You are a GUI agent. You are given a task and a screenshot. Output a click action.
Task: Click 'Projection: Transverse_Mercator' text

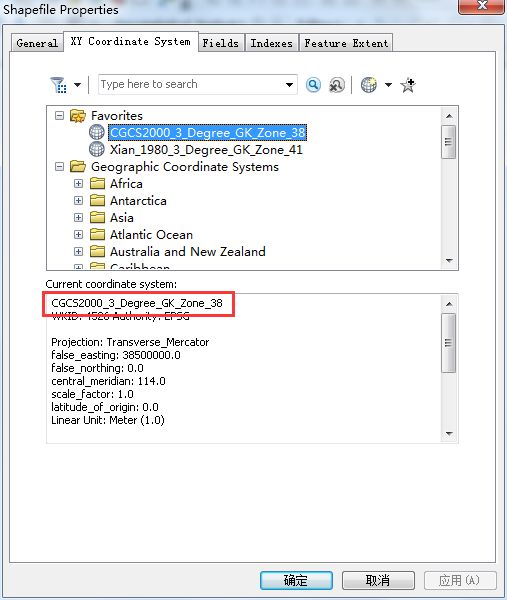pos(130,342)
